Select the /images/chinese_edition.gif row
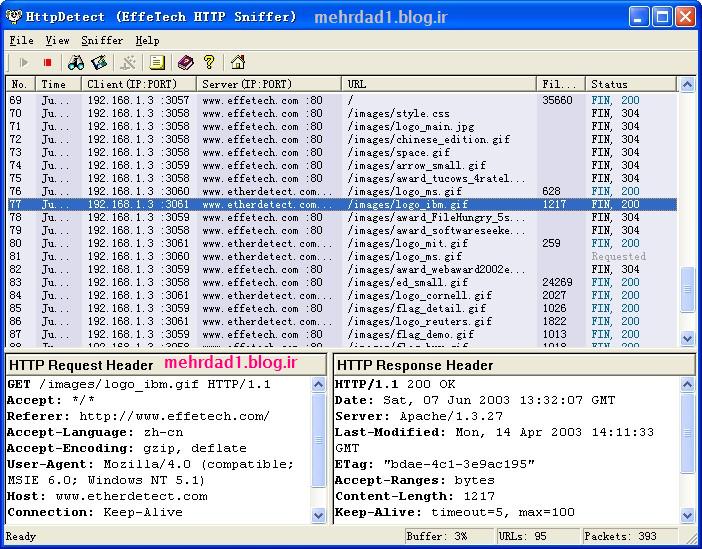 [342, 139]
